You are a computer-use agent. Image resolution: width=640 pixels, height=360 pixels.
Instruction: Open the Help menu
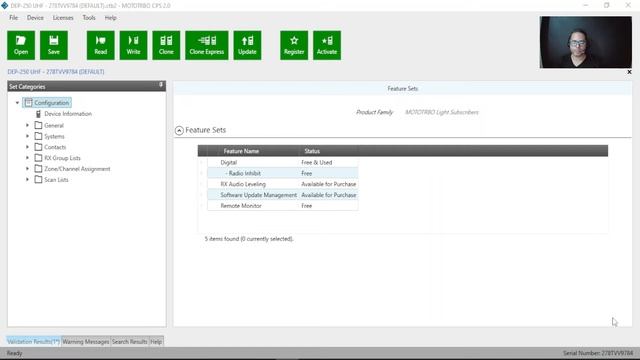110,18
